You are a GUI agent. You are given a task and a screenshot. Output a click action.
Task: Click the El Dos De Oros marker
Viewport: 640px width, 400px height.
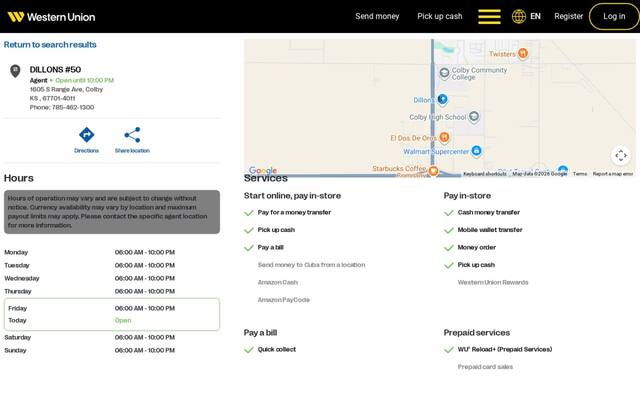tap(444, 138)
